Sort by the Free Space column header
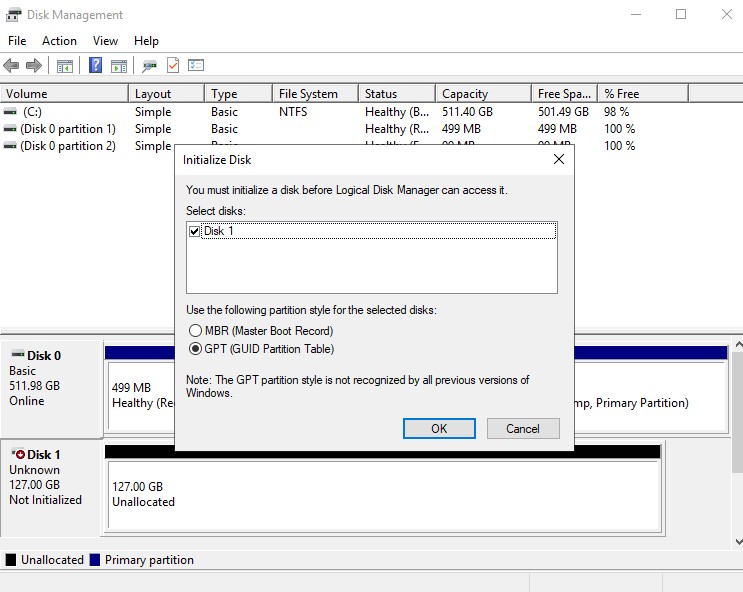 coord(565,93)
